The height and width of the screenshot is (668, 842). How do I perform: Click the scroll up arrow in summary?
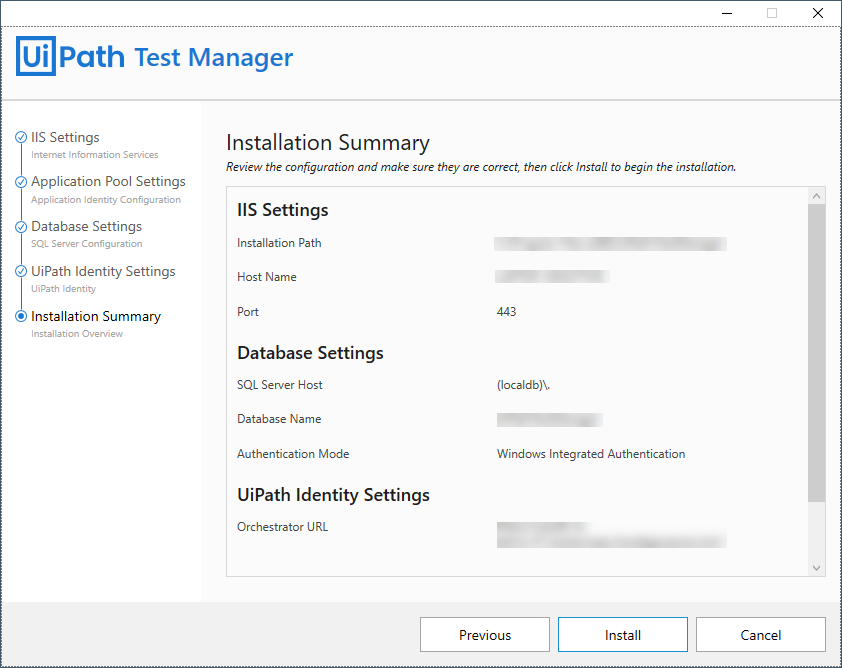(816, 196)
